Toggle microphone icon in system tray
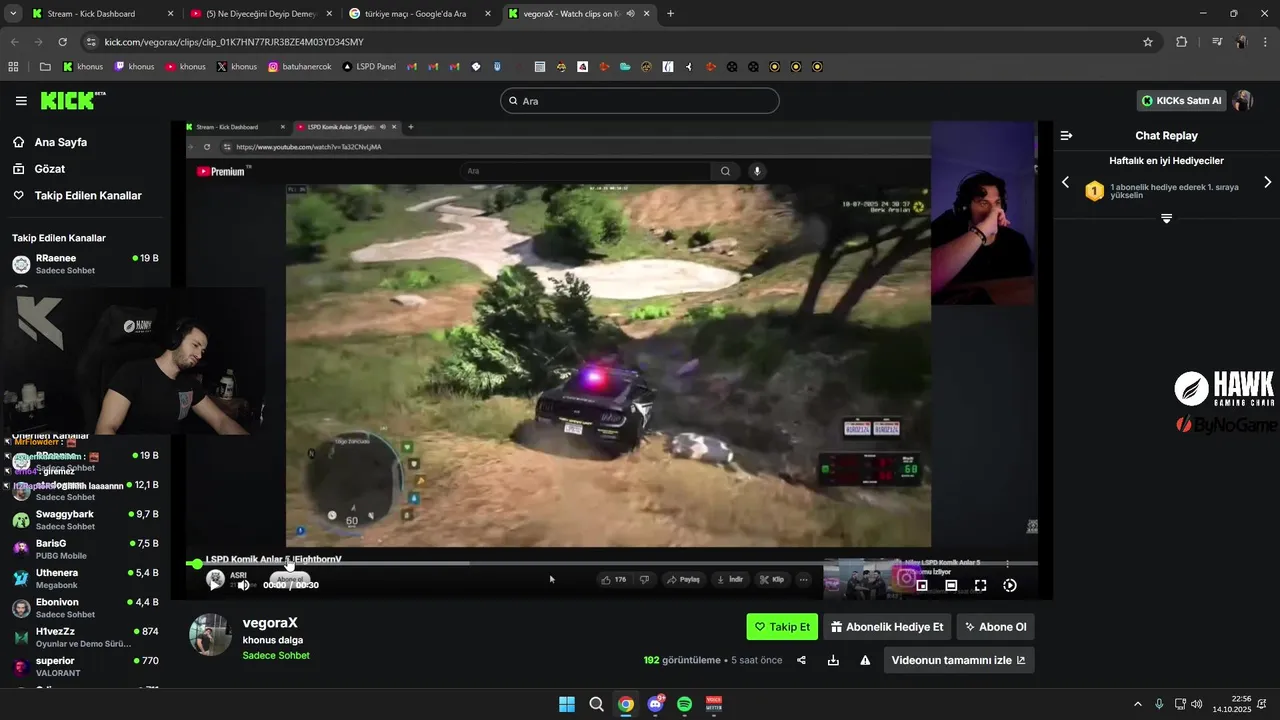This screenshot has height=720, width=1280. (x=1159, y=704)
